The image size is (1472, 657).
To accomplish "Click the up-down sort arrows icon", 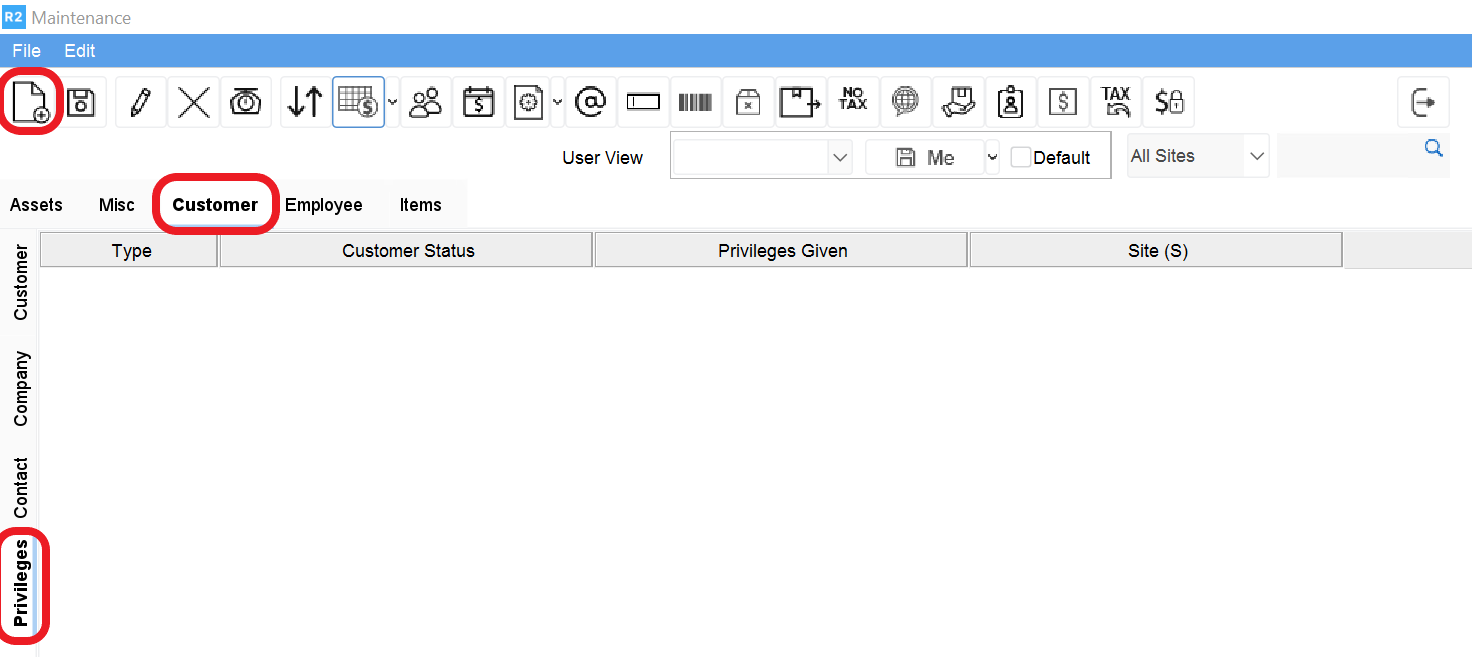I will (x=305, y=102).
